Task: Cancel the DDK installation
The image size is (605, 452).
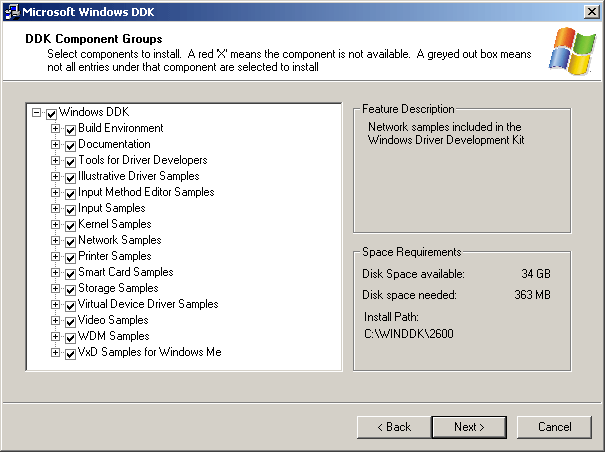Action: click(554, 427)
